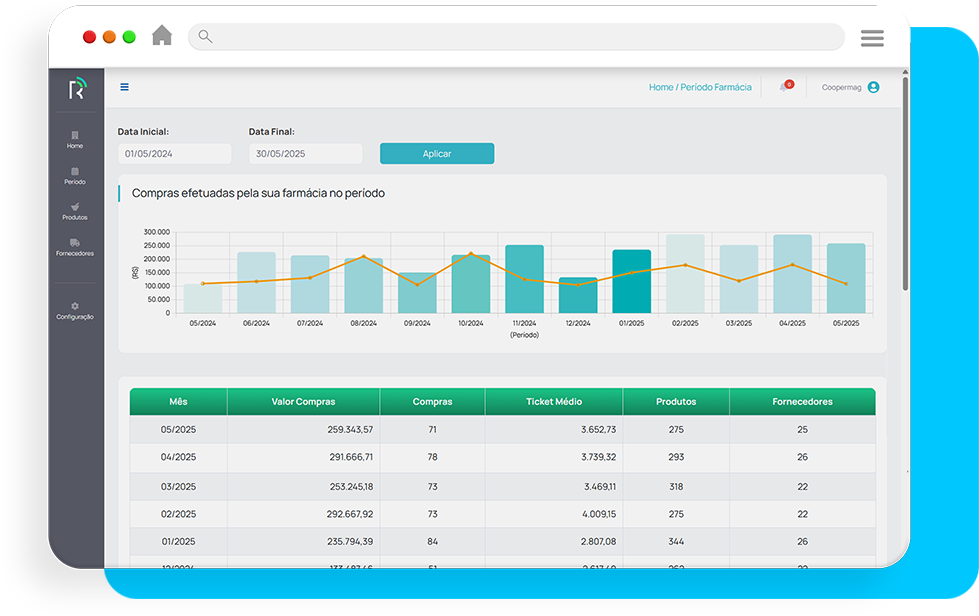979x616 pixels.
Task: Click the Data Inicial date field
Action: [174, 154]
